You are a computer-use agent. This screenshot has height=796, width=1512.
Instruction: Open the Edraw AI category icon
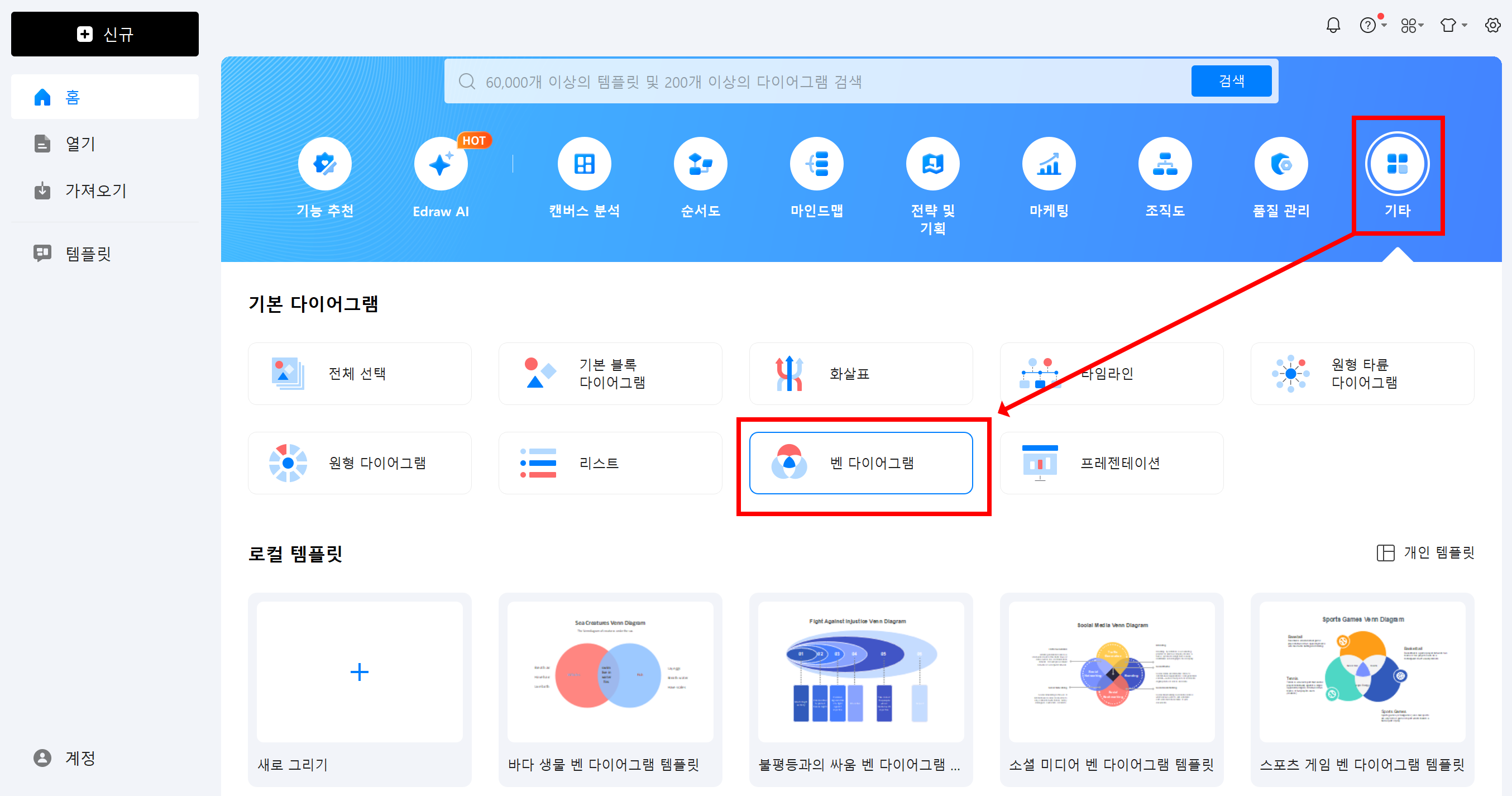click(440, 164)
